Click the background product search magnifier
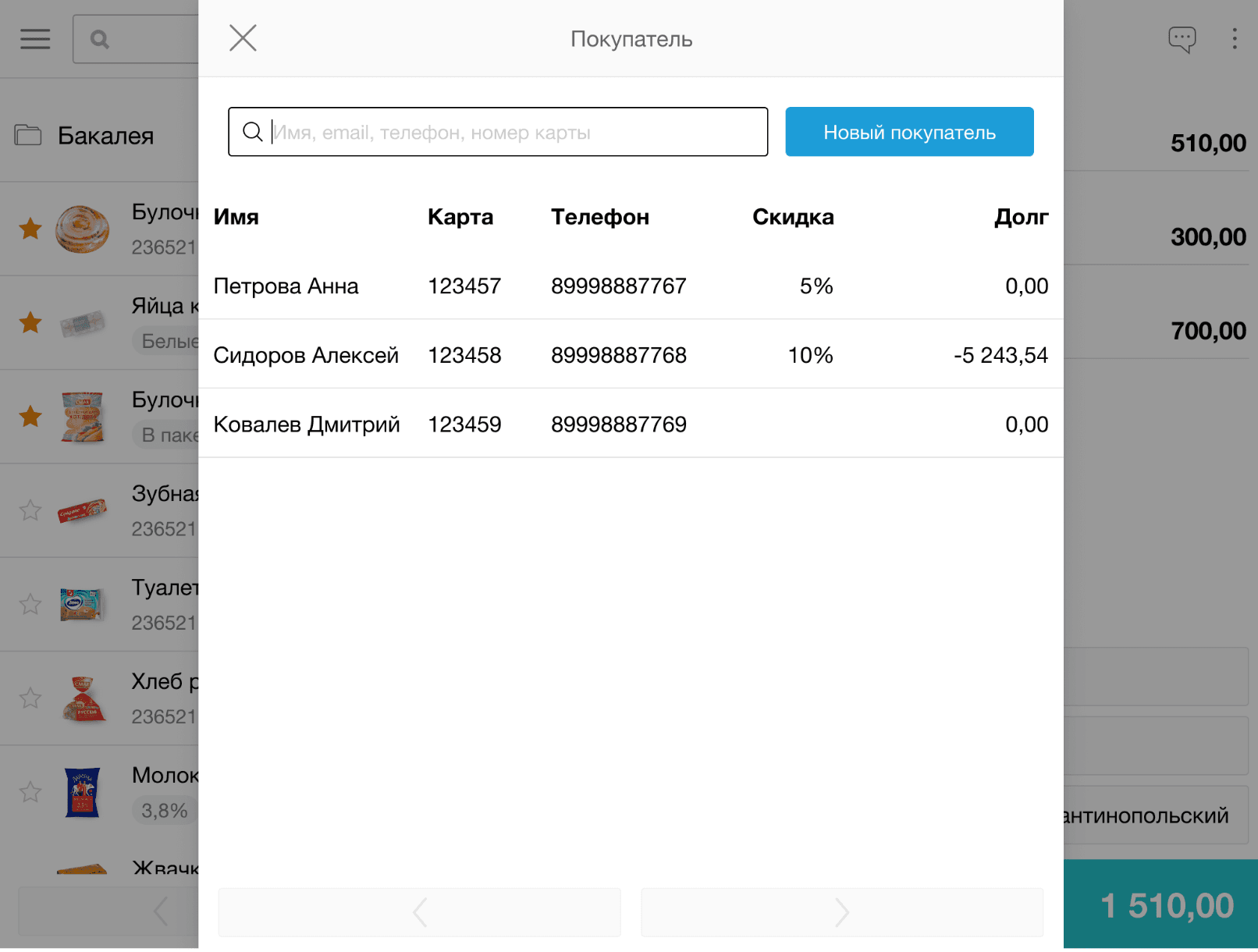Screen dimensions: 1258x952 100,39
